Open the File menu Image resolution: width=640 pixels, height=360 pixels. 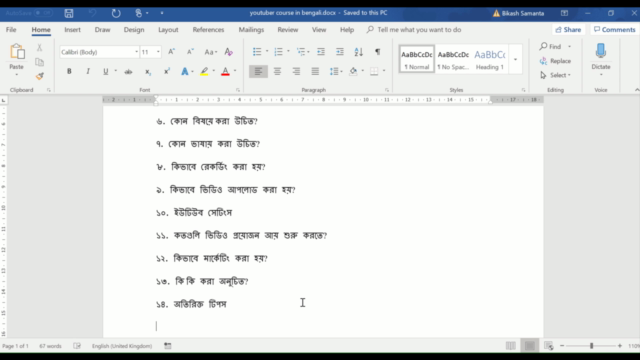click(x=11, y=30)
